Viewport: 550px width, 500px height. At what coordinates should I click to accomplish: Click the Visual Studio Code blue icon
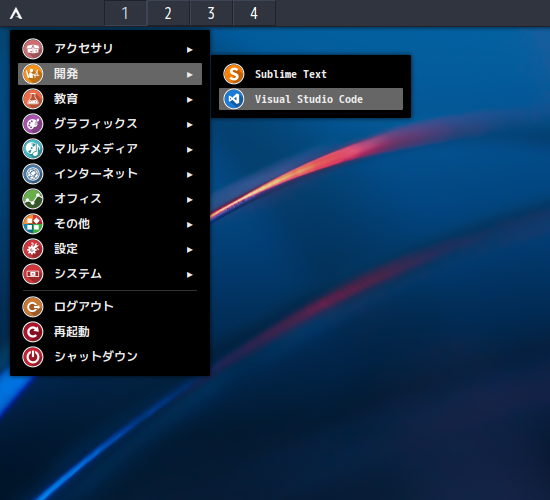pos(234,99)
